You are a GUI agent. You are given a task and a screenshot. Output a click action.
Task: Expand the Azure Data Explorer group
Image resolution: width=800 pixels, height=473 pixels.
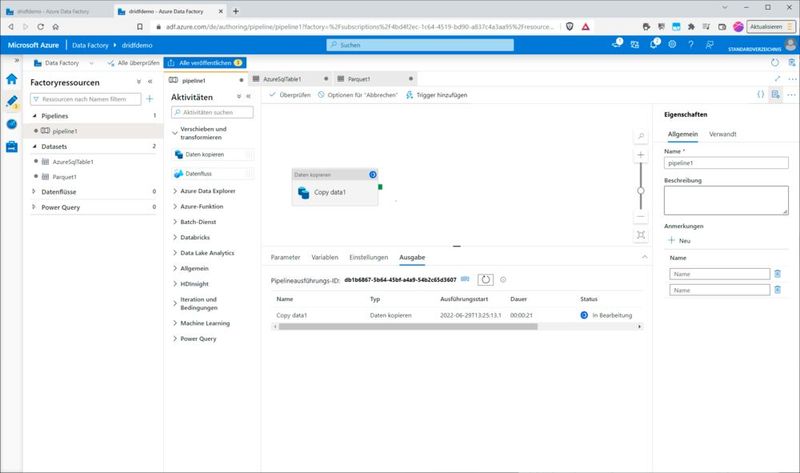[175, 191]
